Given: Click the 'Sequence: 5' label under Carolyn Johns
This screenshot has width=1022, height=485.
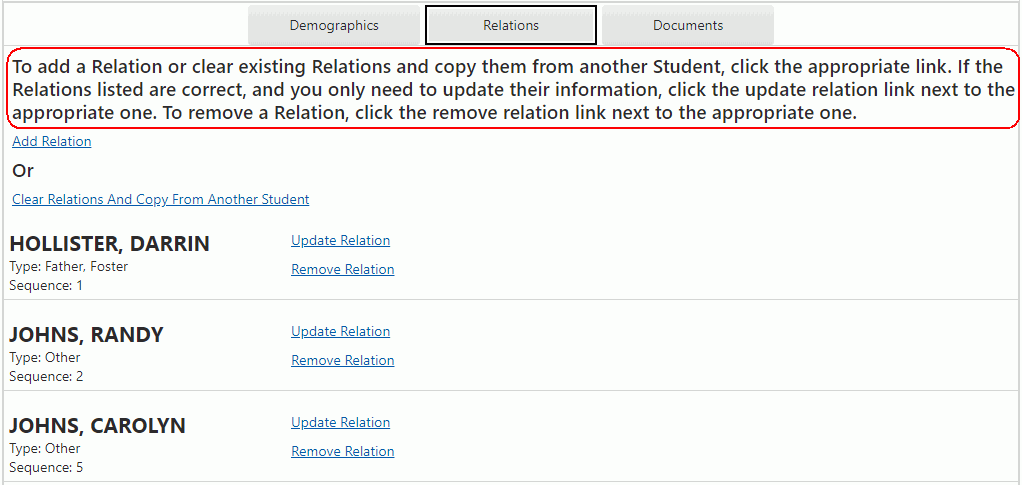Looking at the screenshot, I should tap(46, 468).
